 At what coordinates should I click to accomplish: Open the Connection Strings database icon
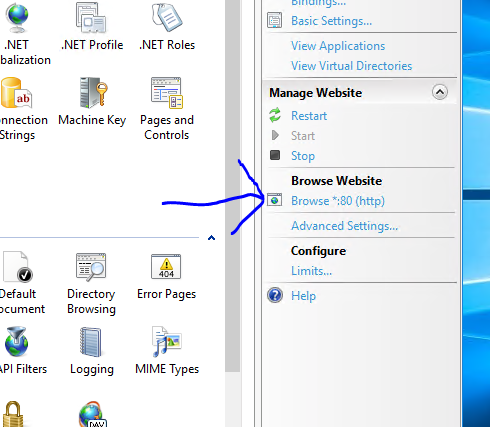(16, 93)
